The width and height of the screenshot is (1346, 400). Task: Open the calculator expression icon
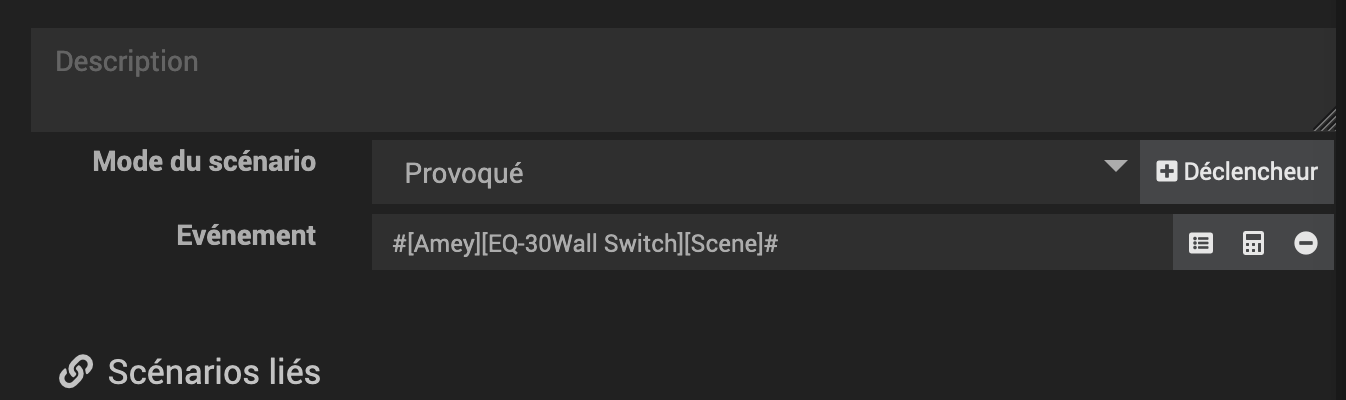click(1253, 243)
